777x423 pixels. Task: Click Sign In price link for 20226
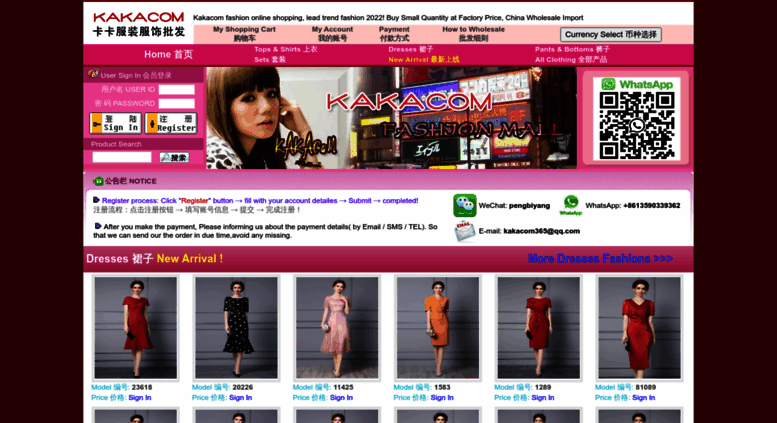point(240,398)
